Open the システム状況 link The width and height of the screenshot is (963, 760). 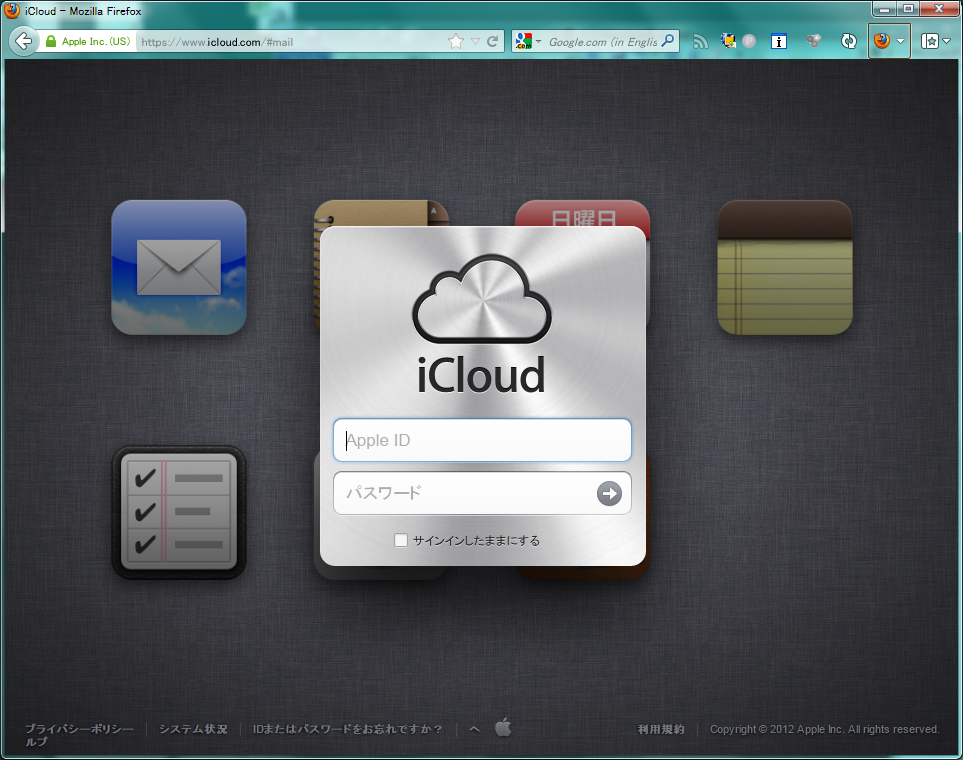(191, 728)
